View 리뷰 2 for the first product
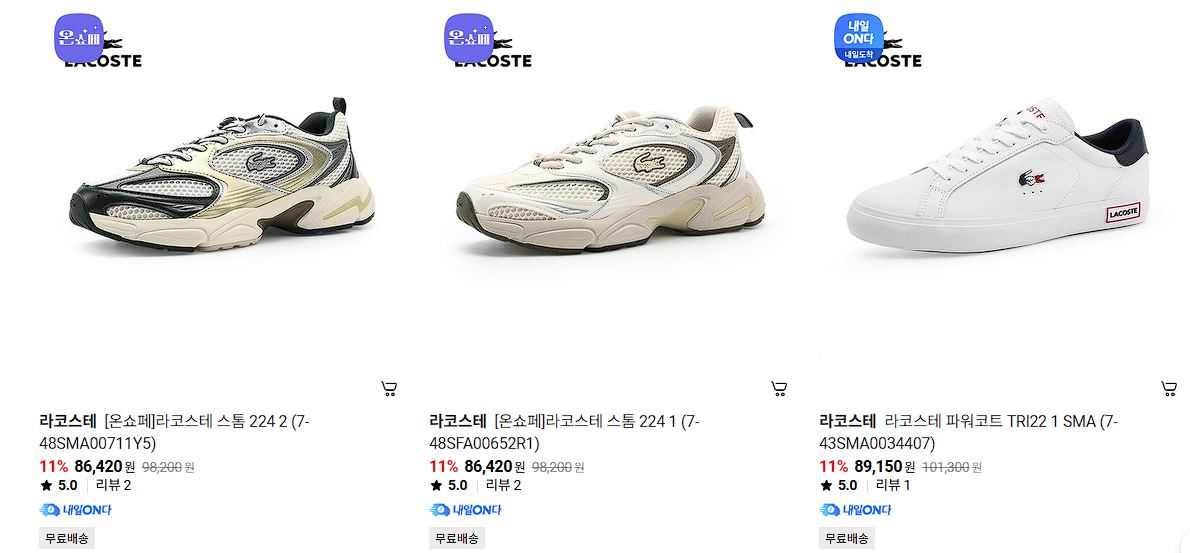The height and width of the screenshot is (553, 1190). click(113, 485)
